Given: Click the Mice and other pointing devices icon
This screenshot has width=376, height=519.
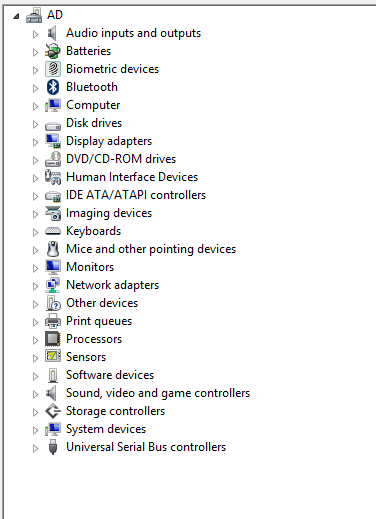Looking at the screenshot, I should click(53, 249).
